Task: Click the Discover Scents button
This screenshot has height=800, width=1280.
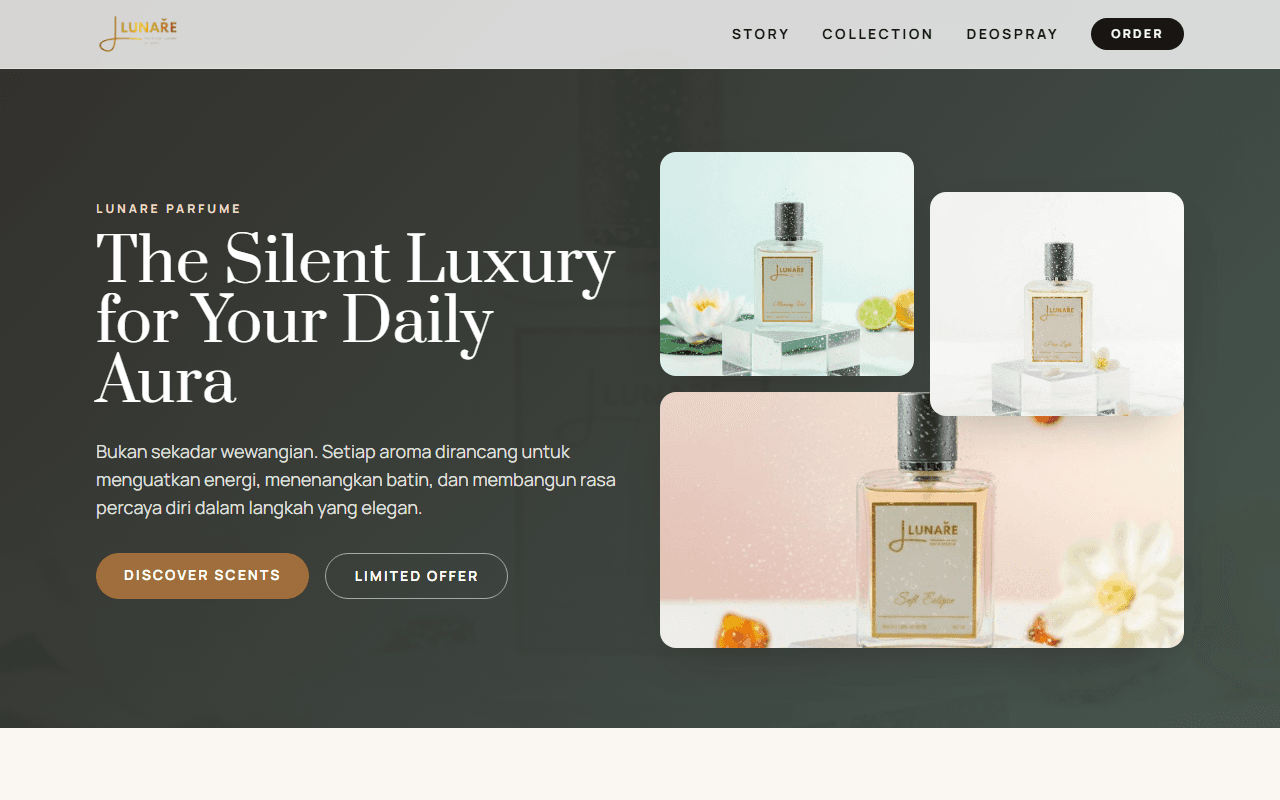Action: (202, 576)
